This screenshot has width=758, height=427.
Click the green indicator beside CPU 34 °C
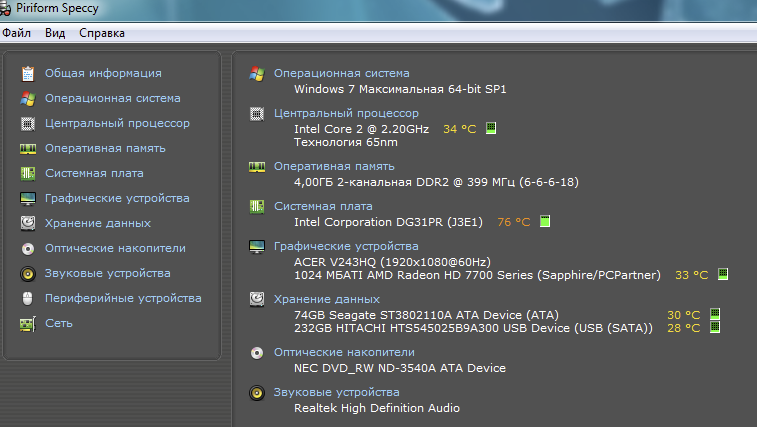click(x=491, y=128)
